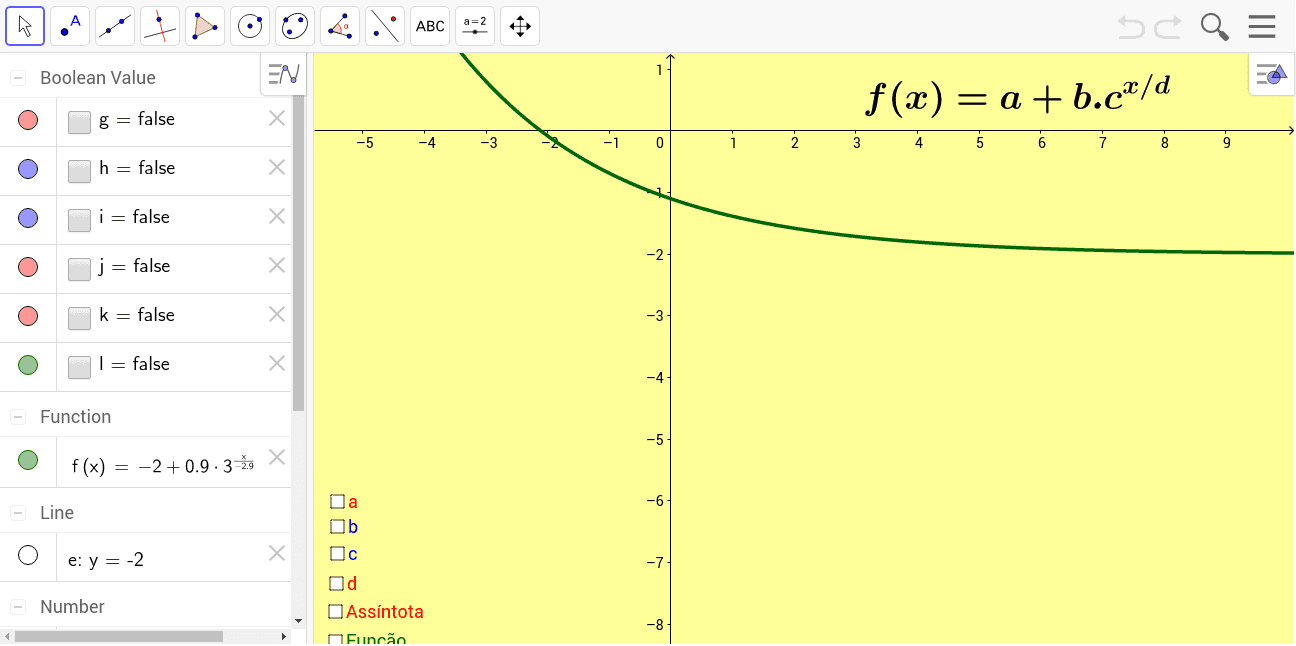Select the Move arrow tool
The width and height of the screenshot is (1296, 646).
click(x=25, y=27)
